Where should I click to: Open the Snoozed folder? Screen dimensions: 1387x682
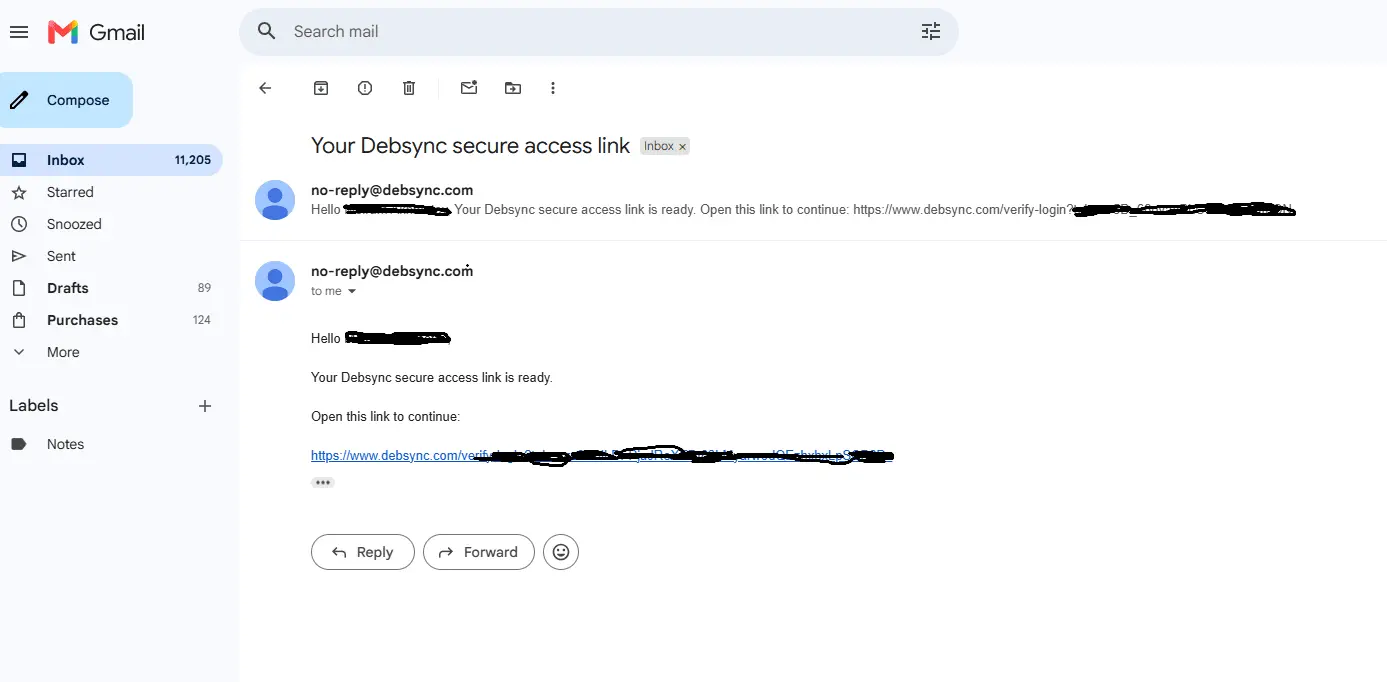point(110,224)
